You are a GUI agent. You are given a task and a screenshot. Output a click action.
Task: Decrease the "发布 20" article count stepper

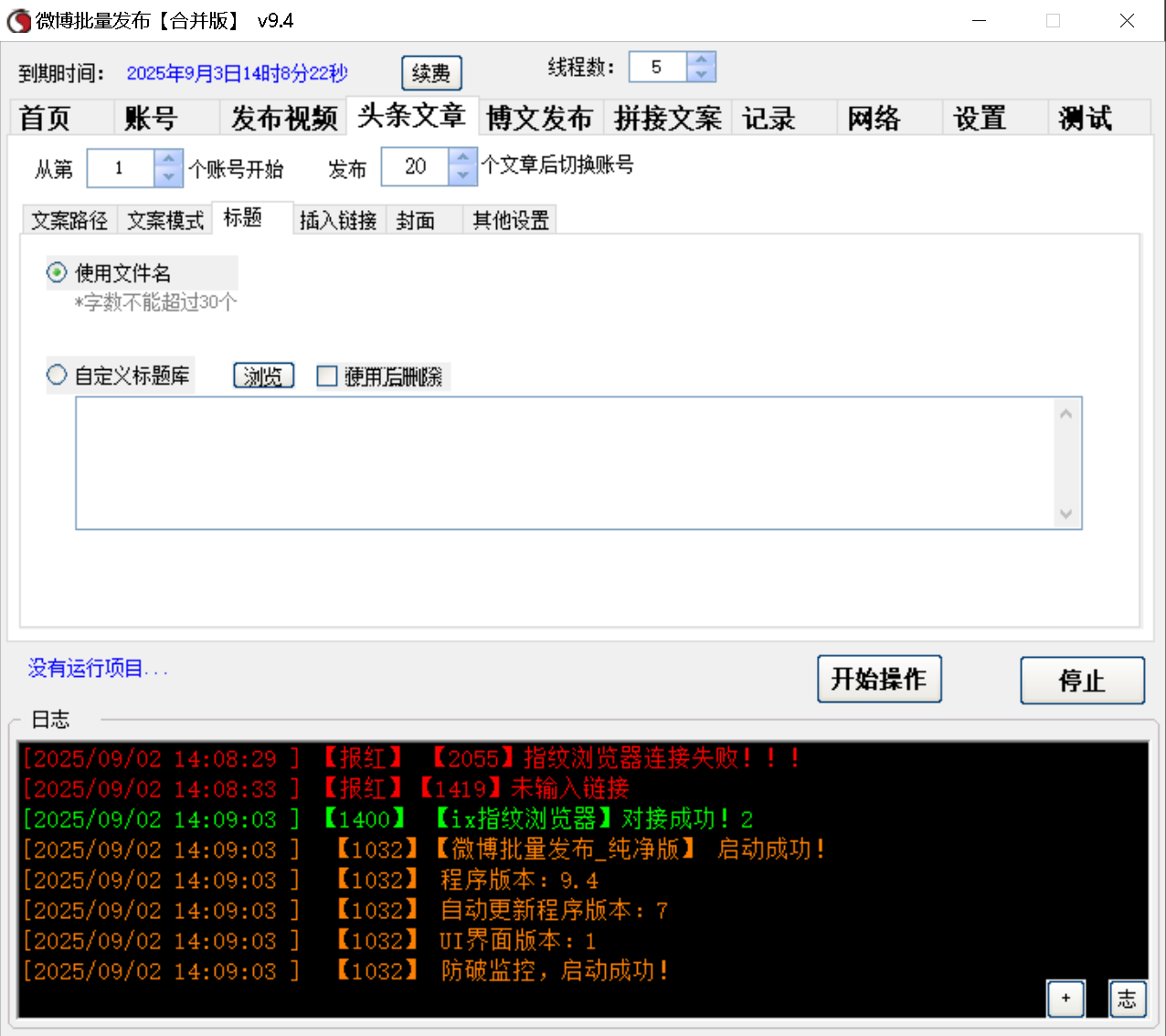click(465, 174)
